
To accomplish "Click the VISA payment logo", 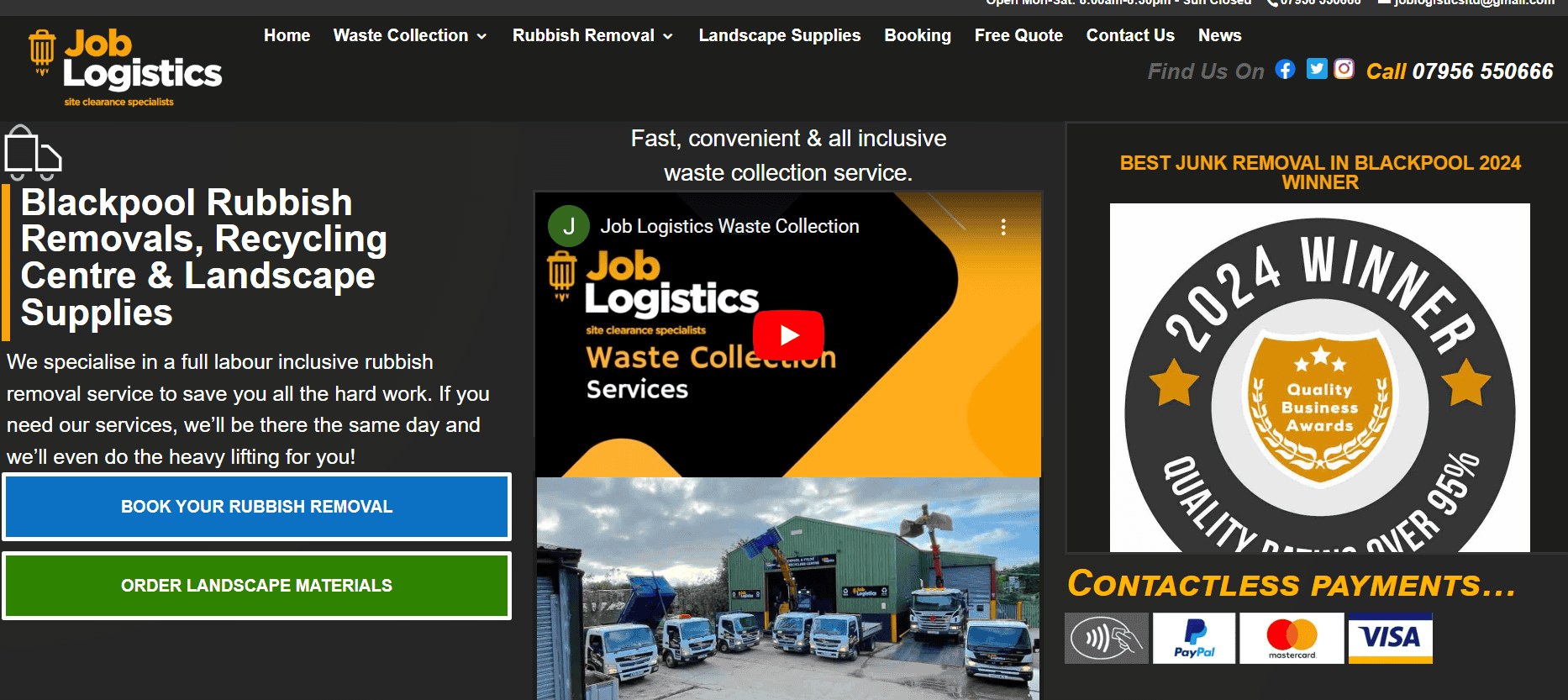I will click(1391, 639).
